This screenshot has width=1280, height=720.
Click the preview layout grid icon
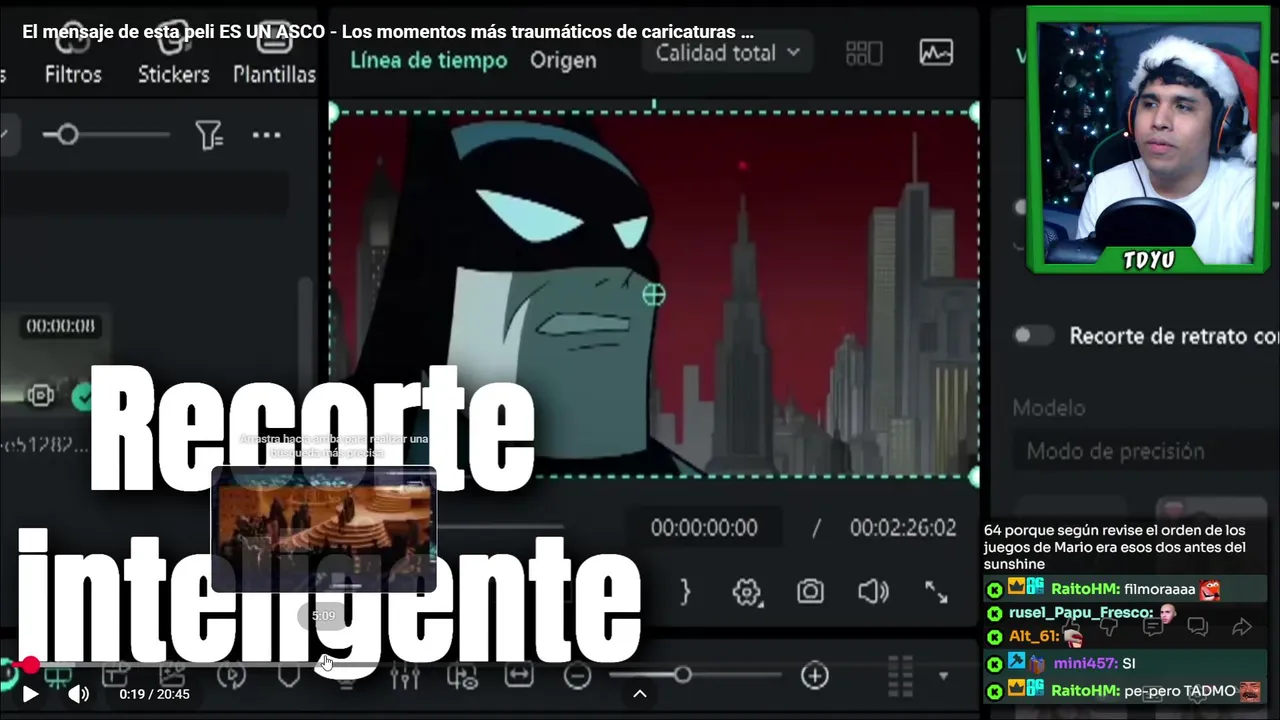click(864, 53)
